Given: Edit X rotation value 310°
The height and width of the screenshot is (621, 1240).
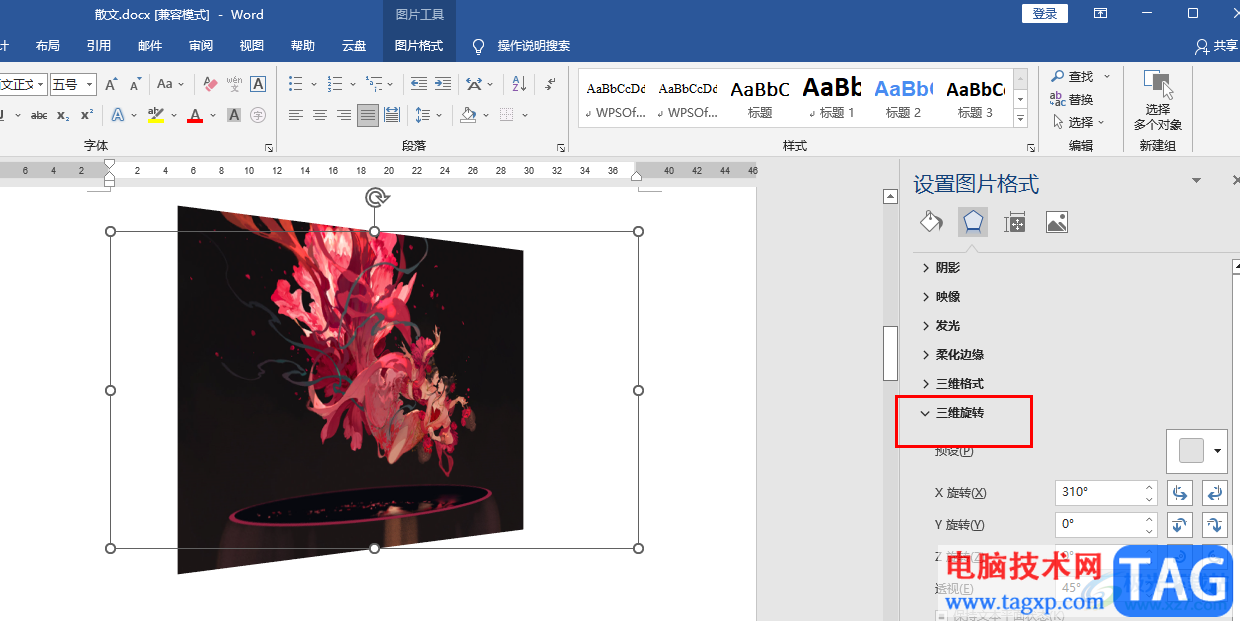Looking at the screenshot, I should coord(1099,493).
